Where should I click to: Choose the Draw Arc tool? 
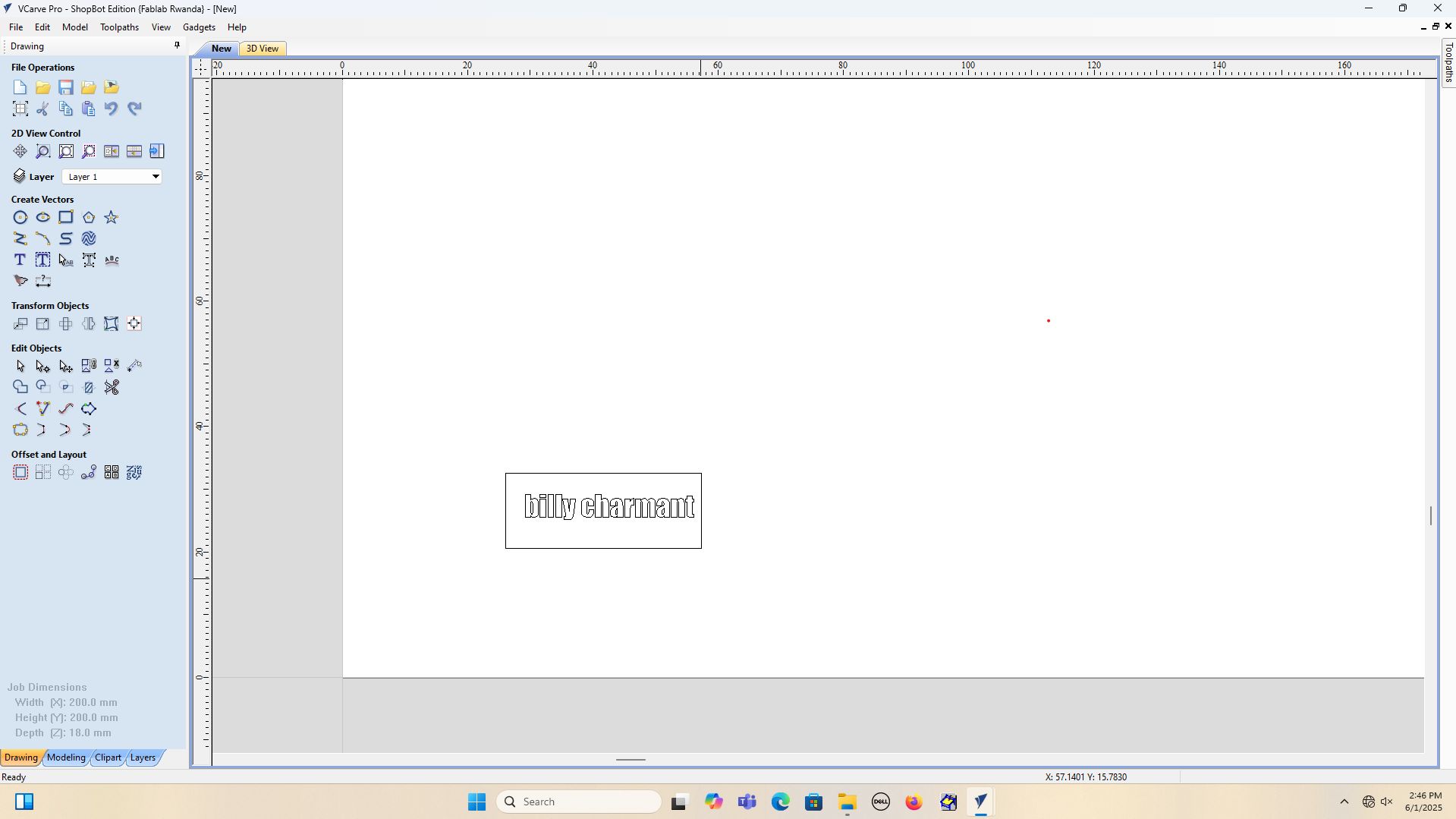(43, 238)
